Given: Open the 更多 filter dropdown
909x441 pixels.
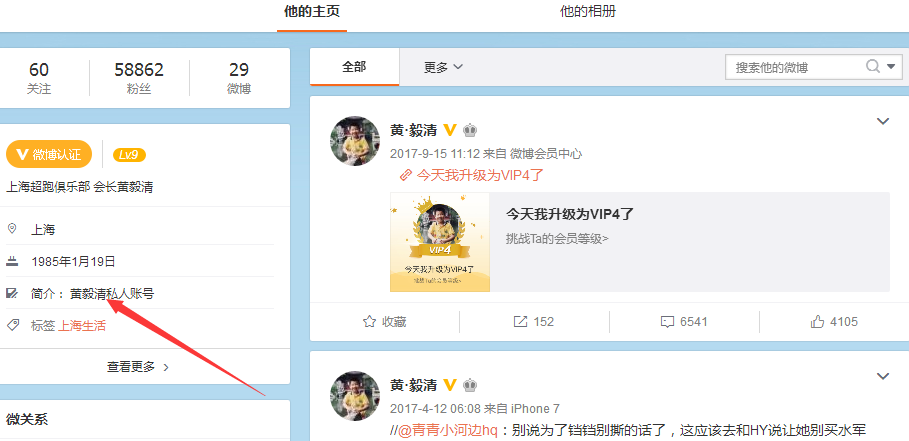Looking at the screenshot, I should tap(443, 67).
